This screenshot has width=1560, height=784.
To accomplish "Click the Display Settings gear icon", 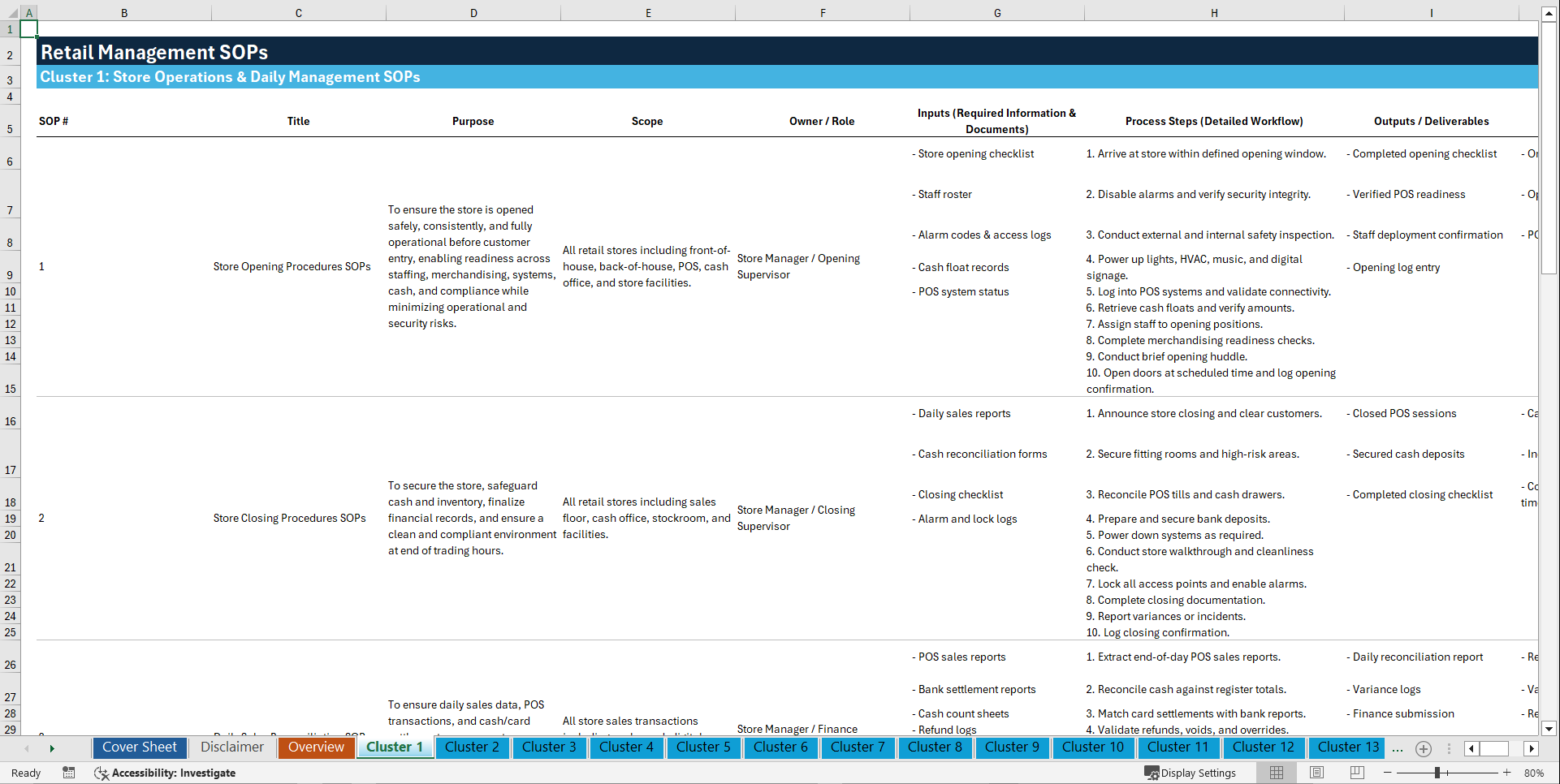I will point(1151,773).
